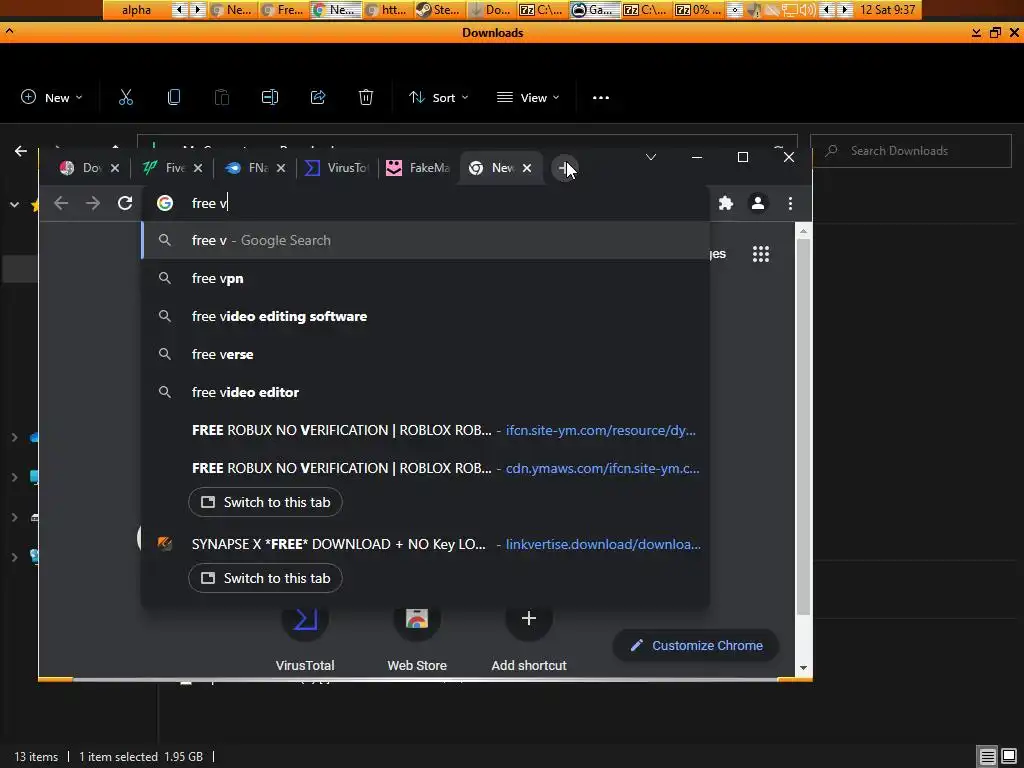This screenshot has height=768, width=1024.
Task: Click the volume speaker icon in the system tray
Action: [x=808, y=10]
